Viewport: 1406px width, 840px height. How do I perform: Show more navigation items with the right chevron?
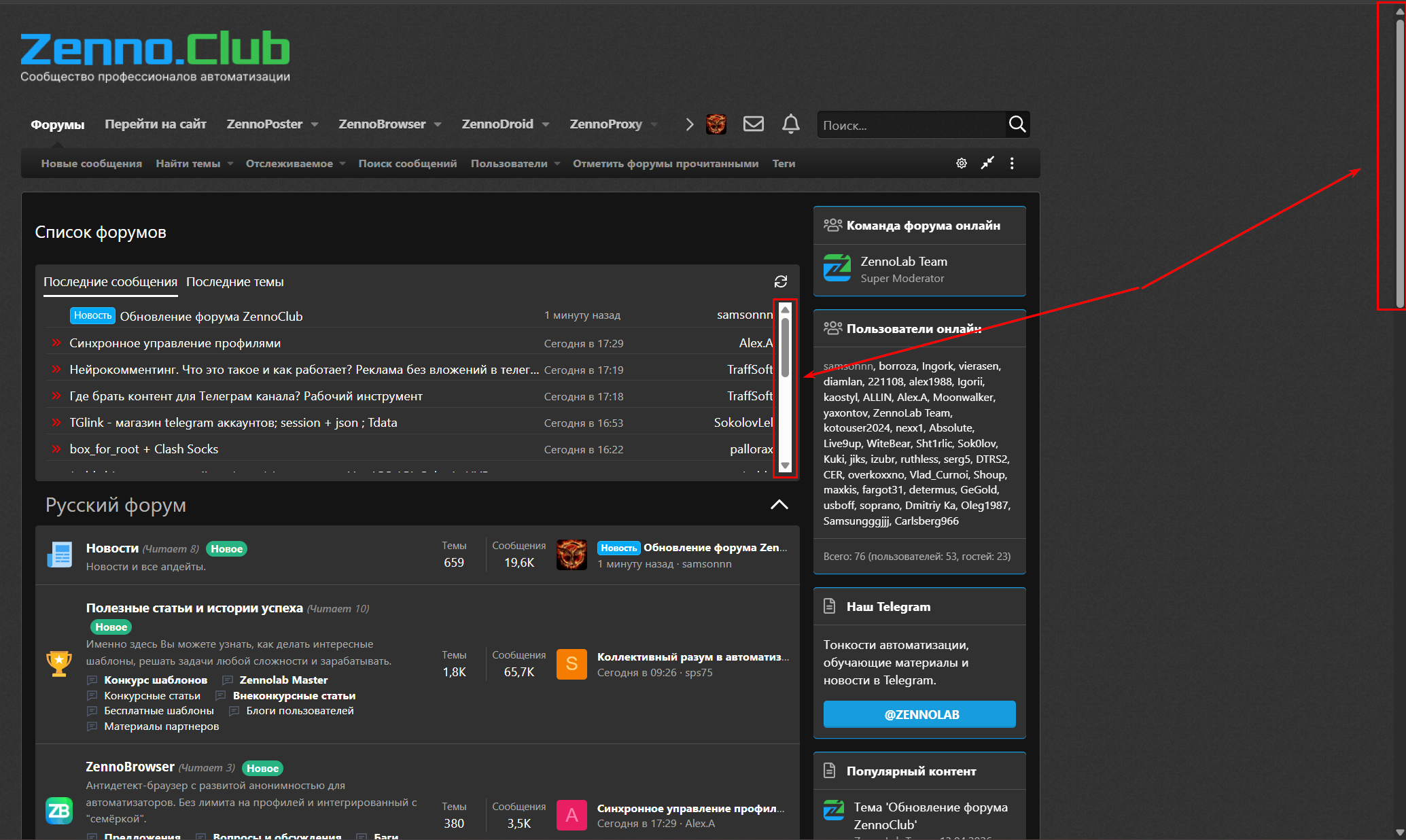click(x=689, y=124)
